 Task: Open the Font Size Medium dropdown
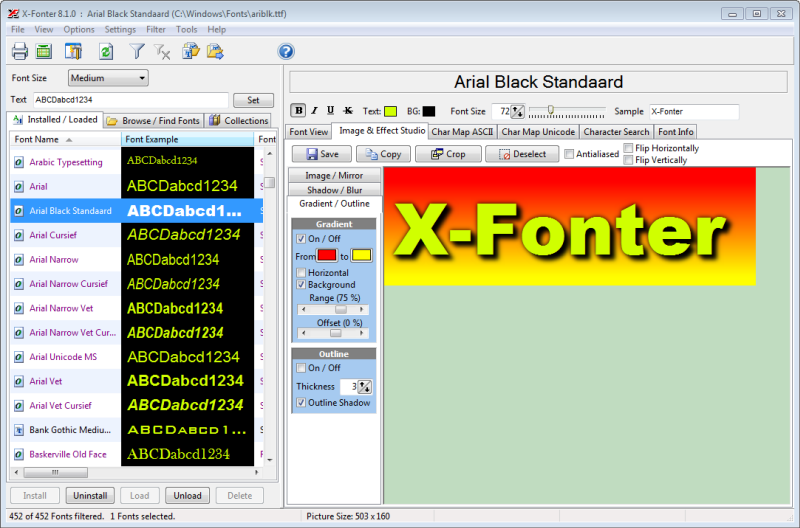pyautogui.click(x=108, y=78)
